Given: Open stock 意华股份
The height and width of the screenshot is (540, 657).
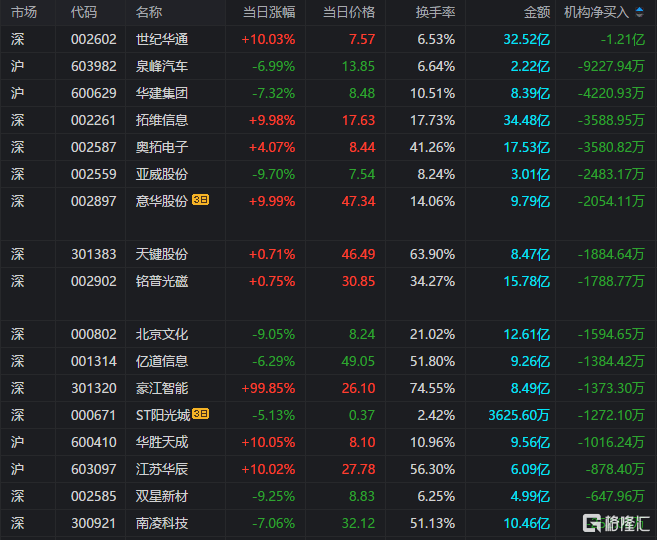Looking at the screenshot, I should (162, 201).
